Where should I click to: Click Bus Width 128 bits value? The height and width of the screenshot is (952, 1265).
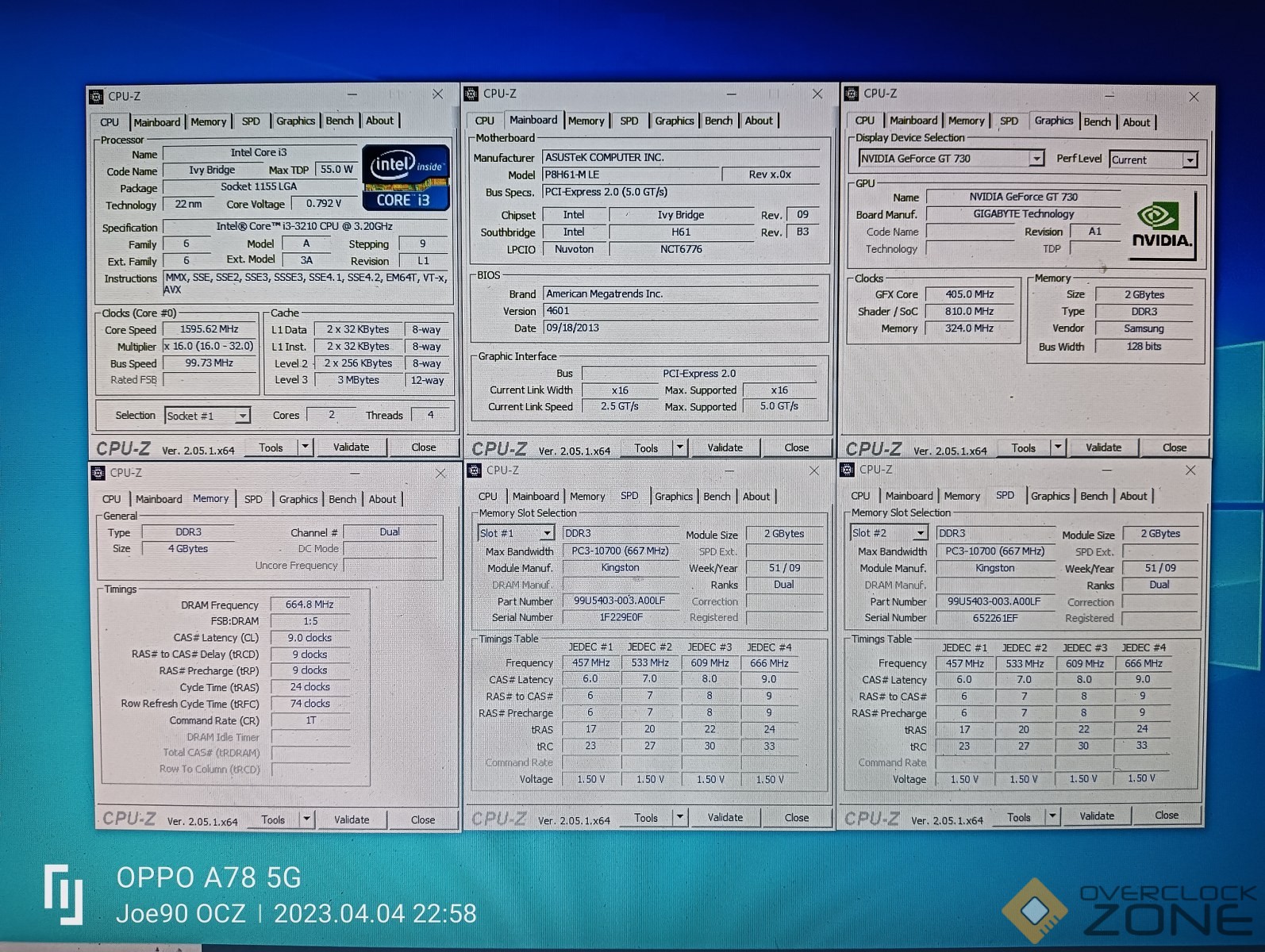1144,347
